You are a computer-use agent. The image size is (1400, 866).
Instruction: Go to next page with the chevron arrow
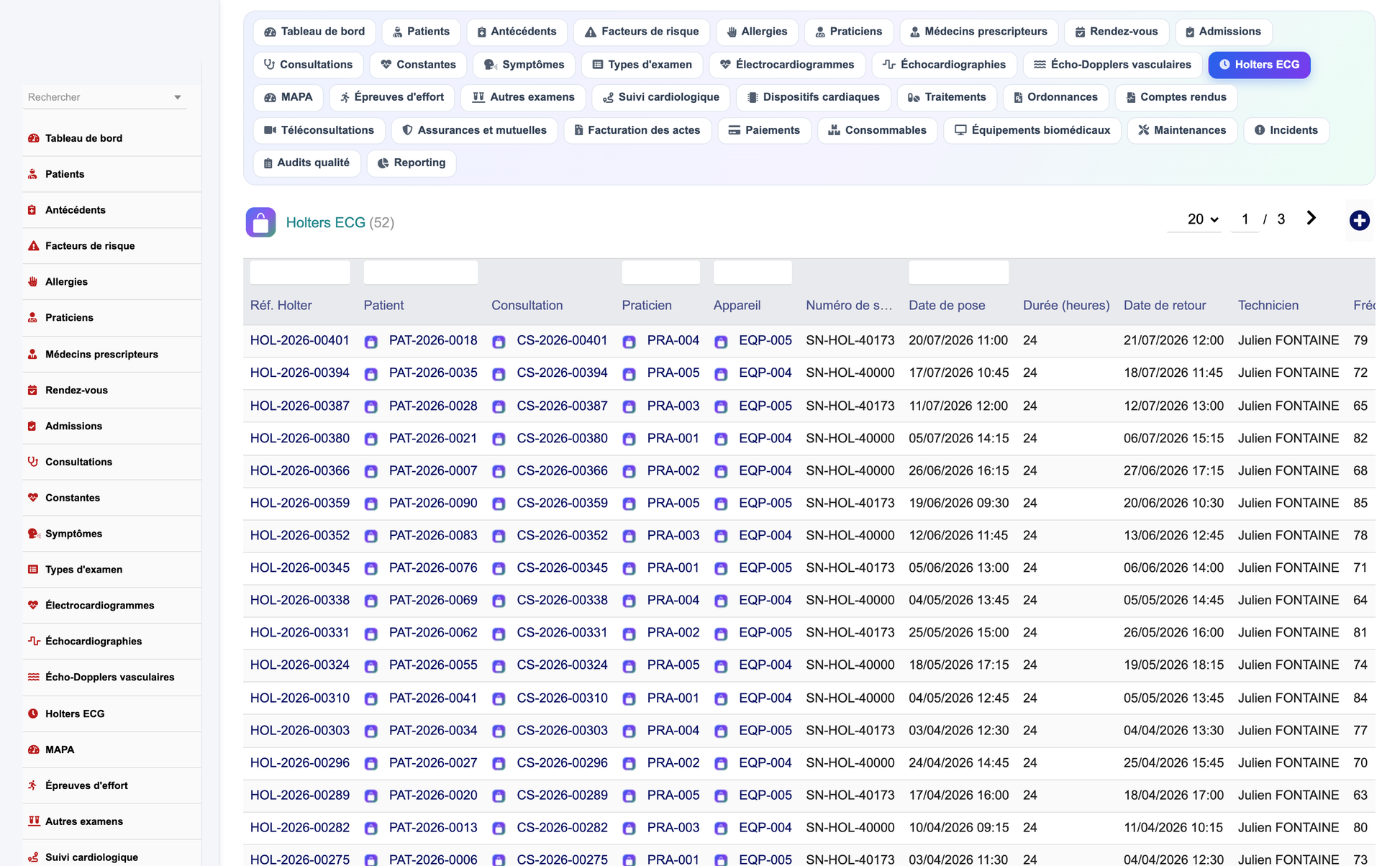pyautogui.click(x=1311, y=219)
